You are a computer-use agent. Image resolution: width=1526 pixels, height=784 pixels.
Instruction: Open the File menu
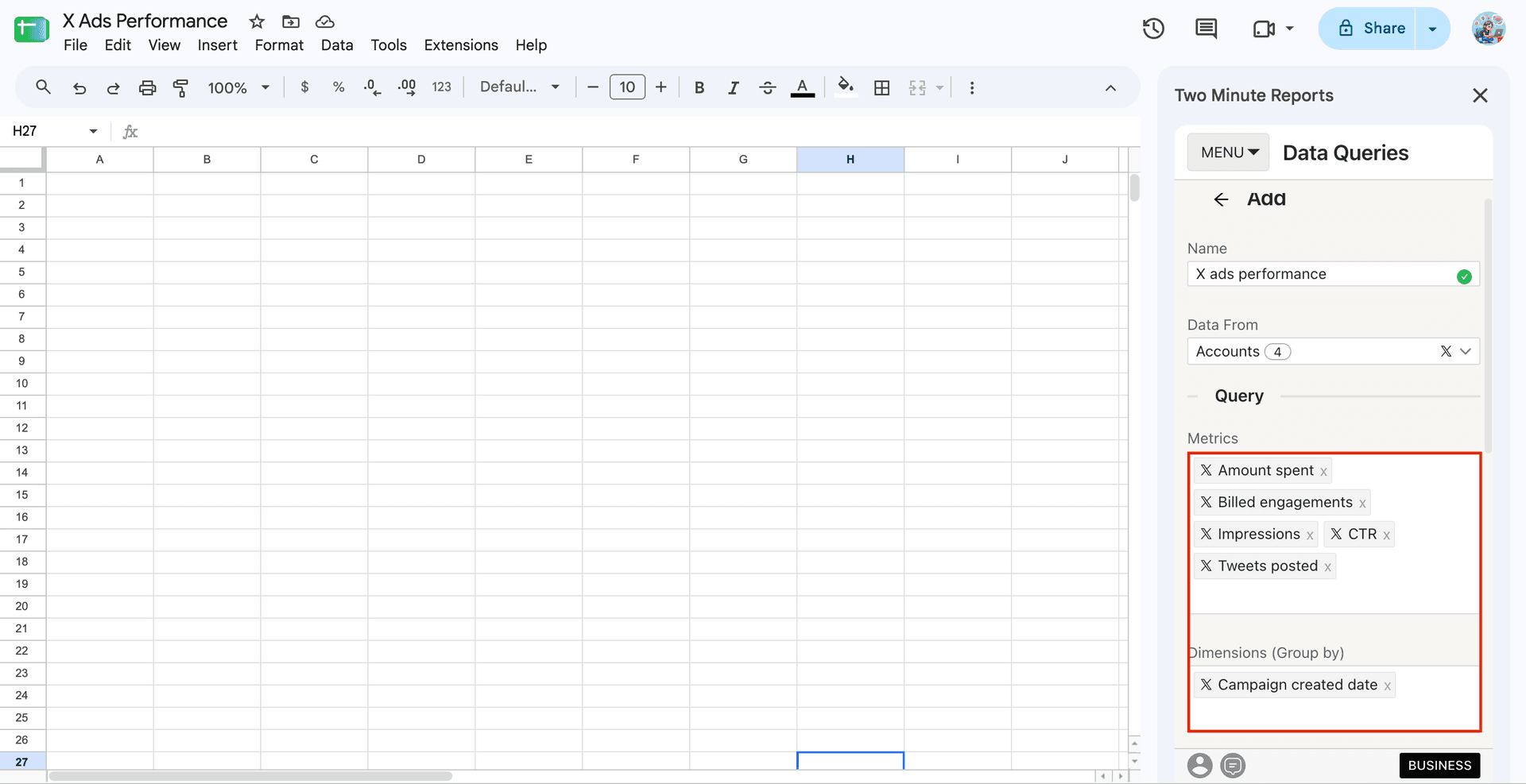[x=76, y=45]
